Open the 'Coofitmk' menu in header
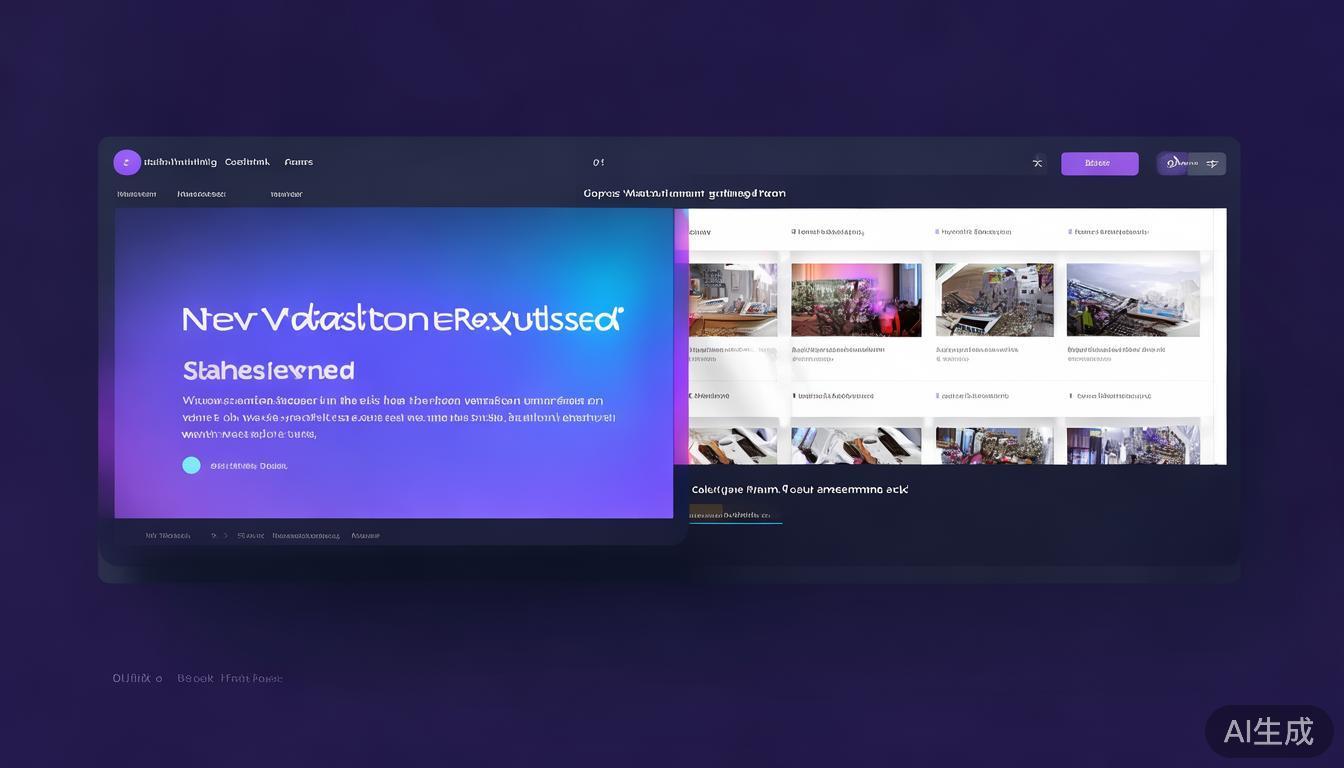This screenshot has width=1344, height=768. coord(247,162)
